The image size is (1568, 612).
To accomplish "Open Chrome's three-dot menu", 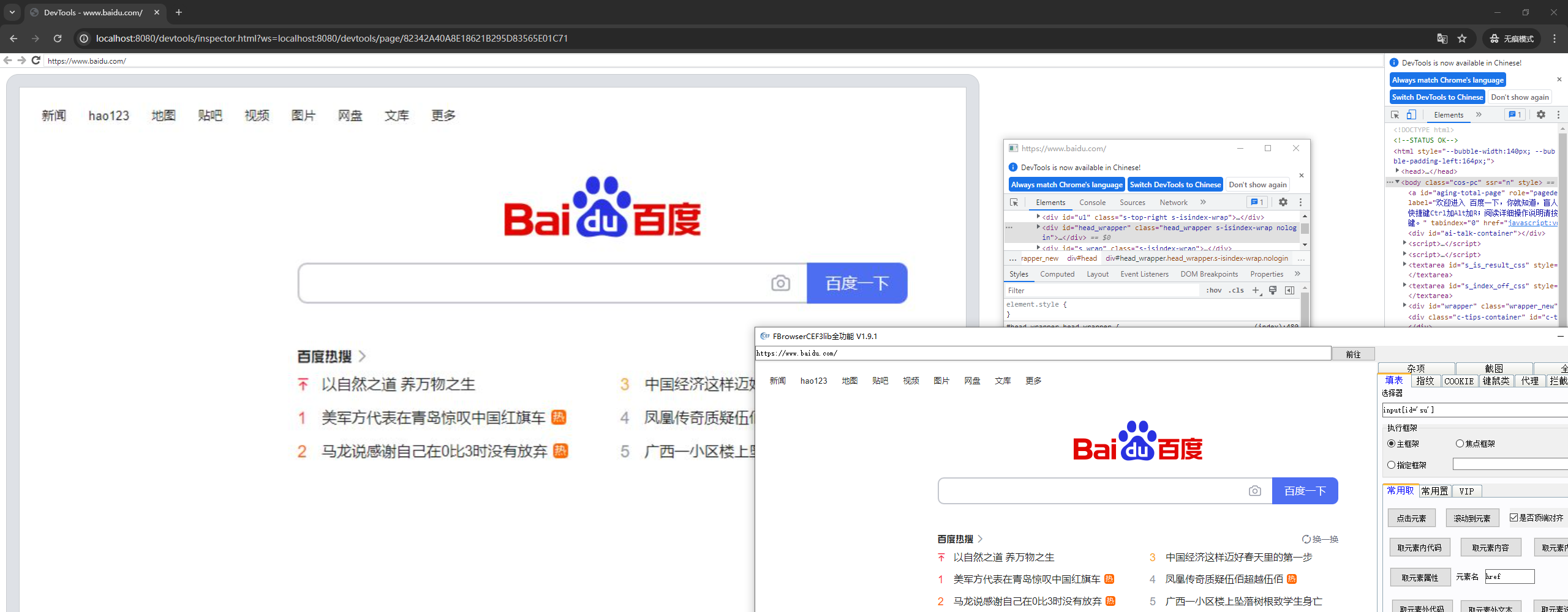I will [1555, 39].
